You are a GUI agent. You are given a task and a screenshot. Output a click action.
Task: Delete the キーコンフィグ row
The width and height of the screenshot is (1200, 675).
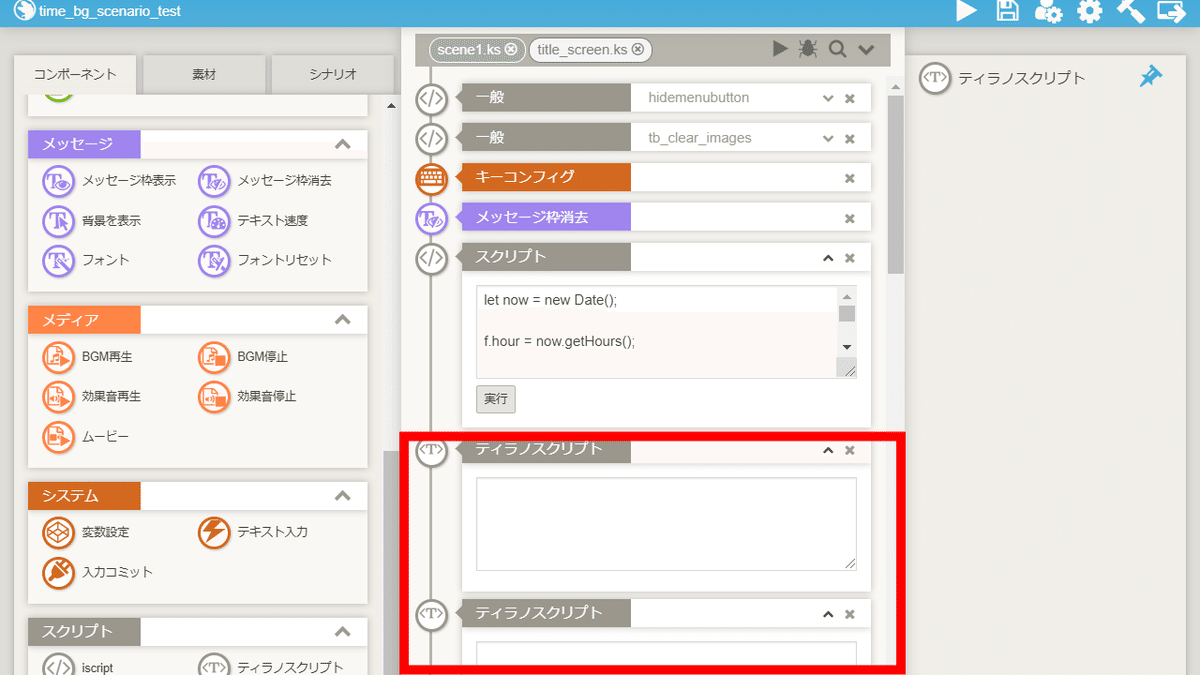(x=850, y=178)
